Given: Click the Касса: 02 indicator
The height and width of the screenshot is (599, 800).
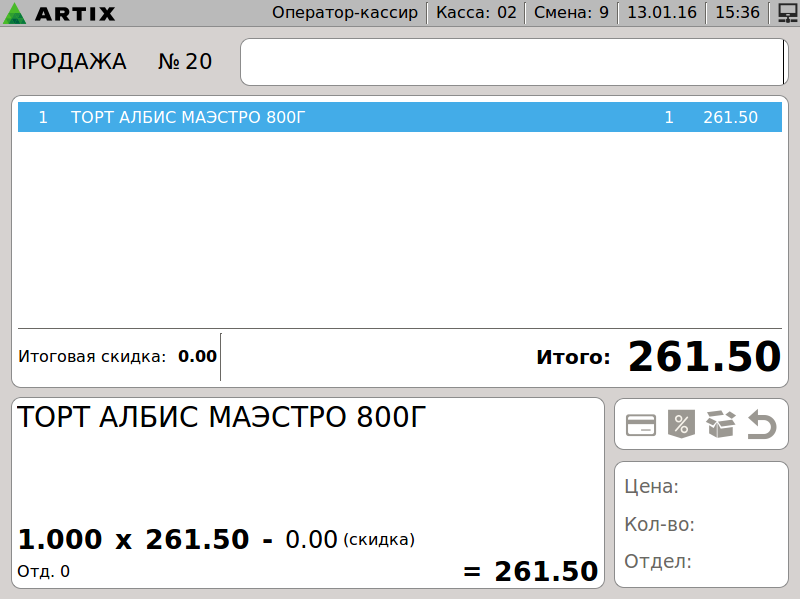Looking at the screenshot, I should tap(477, 13).
